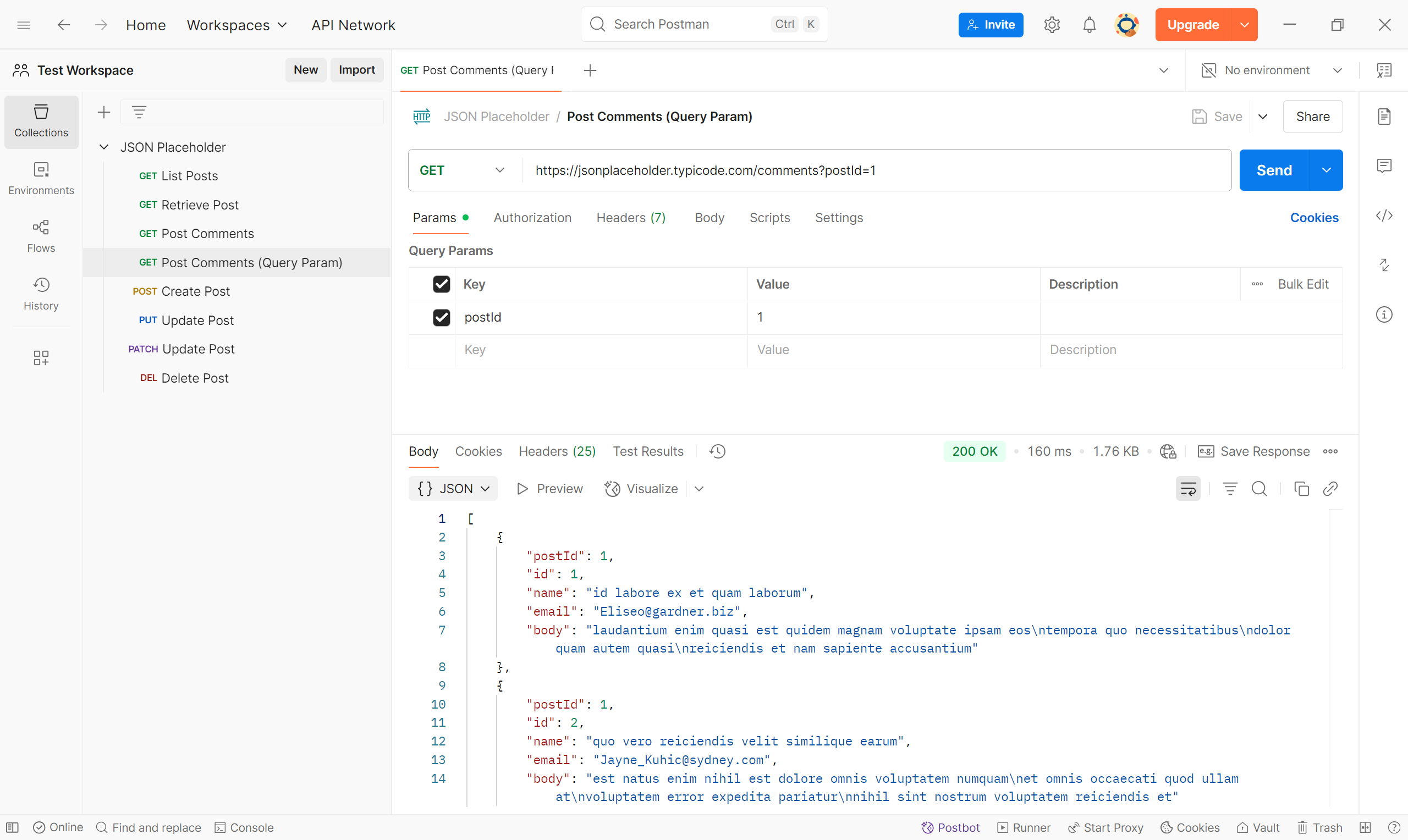This screenshot has width=1408, height=840.
Task: Toggle the sidebar from status bar
Action: coord(13,827)
